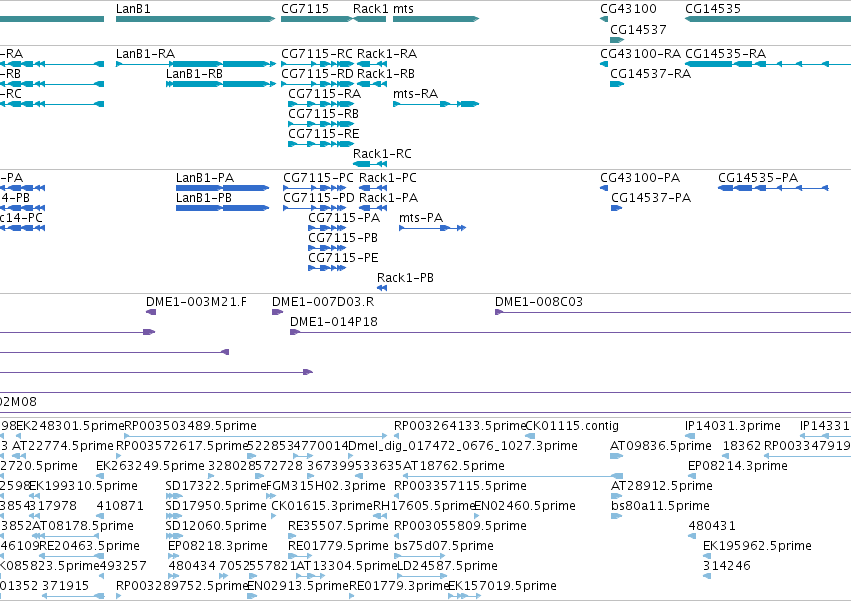Select the EK263249.5prime EST label

(x=150, y=466)
